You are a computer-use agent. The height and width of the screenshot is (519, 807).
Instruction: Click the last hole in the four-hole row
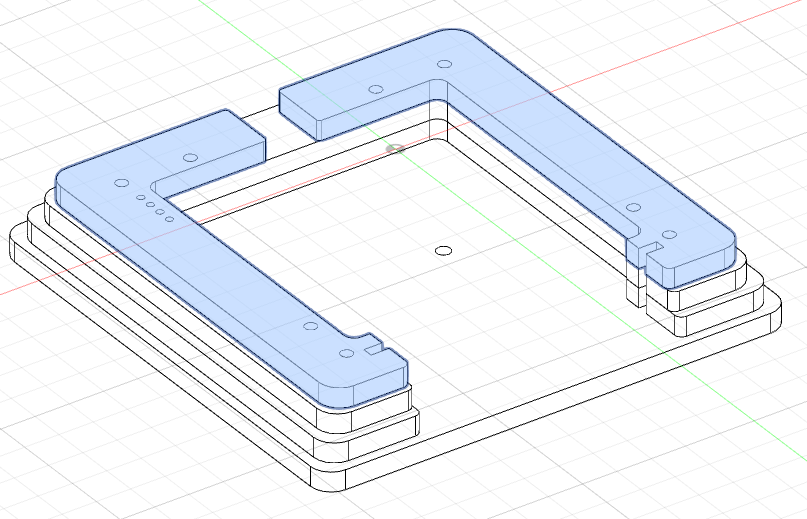click(x=170, y=218)
